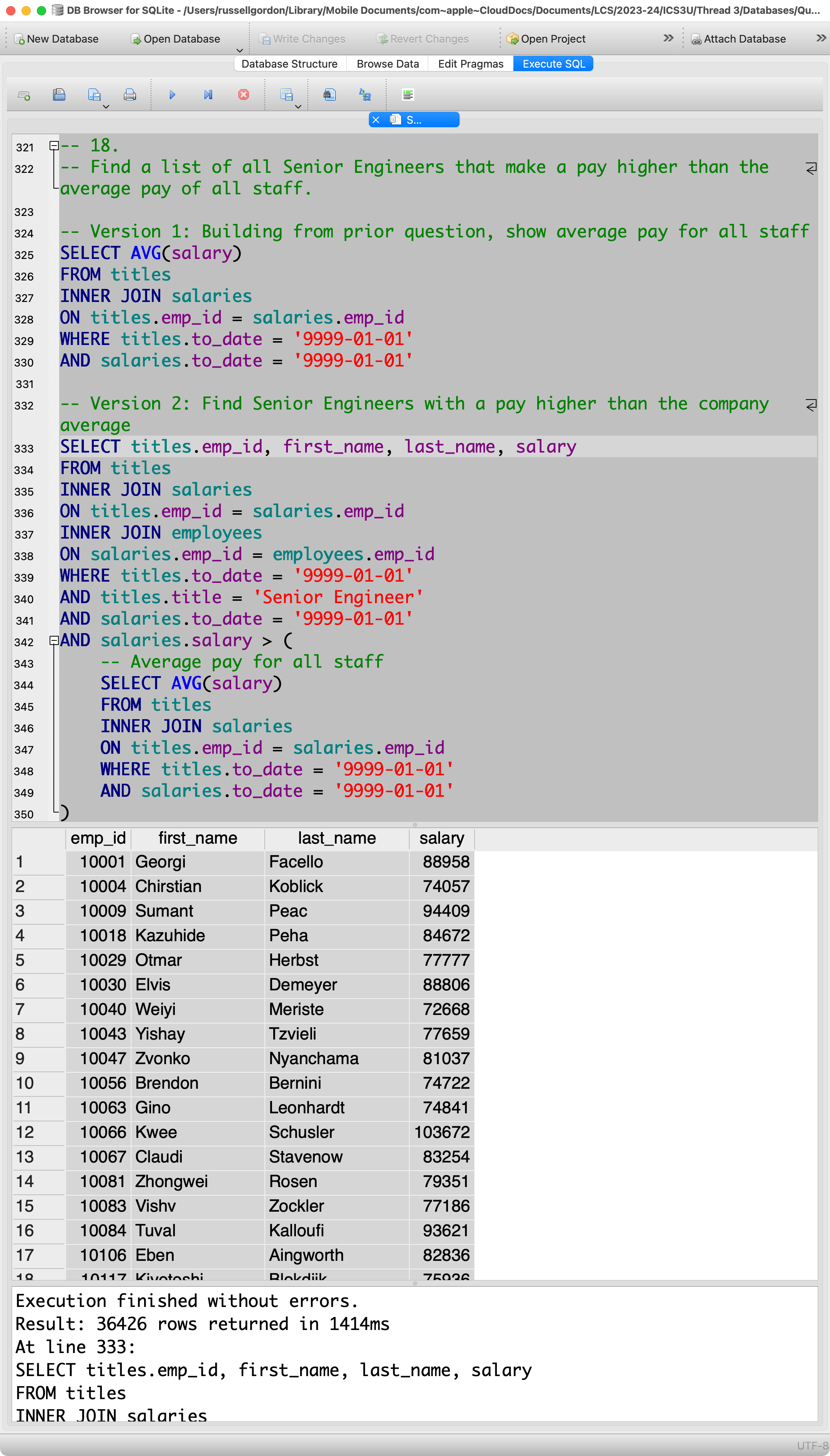Open Find and Replace icon
This screenshot has width=830, height=1456.
point(365,95)
